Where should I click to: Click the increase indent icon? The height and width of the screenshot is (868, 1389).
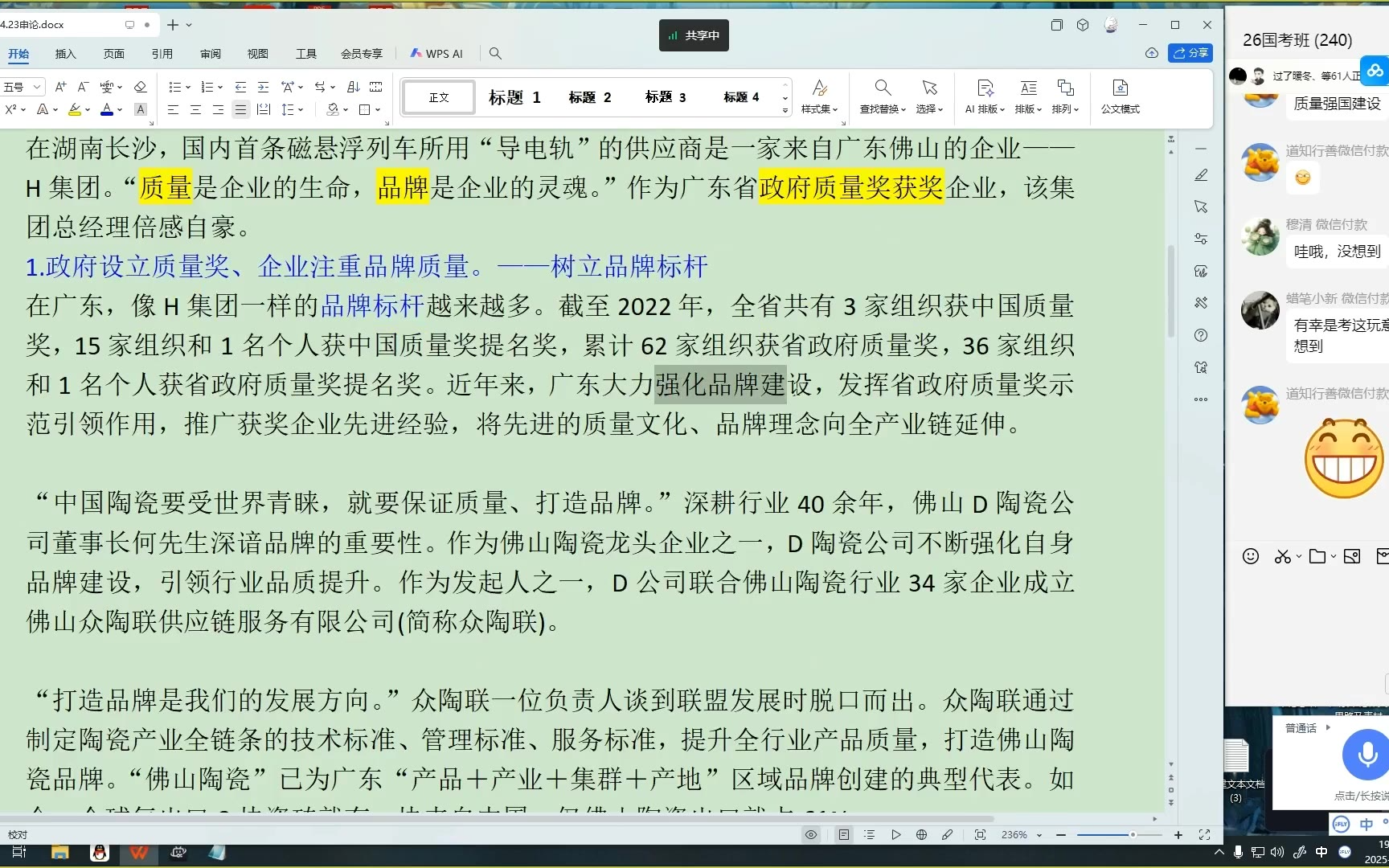tap(263, 87)
